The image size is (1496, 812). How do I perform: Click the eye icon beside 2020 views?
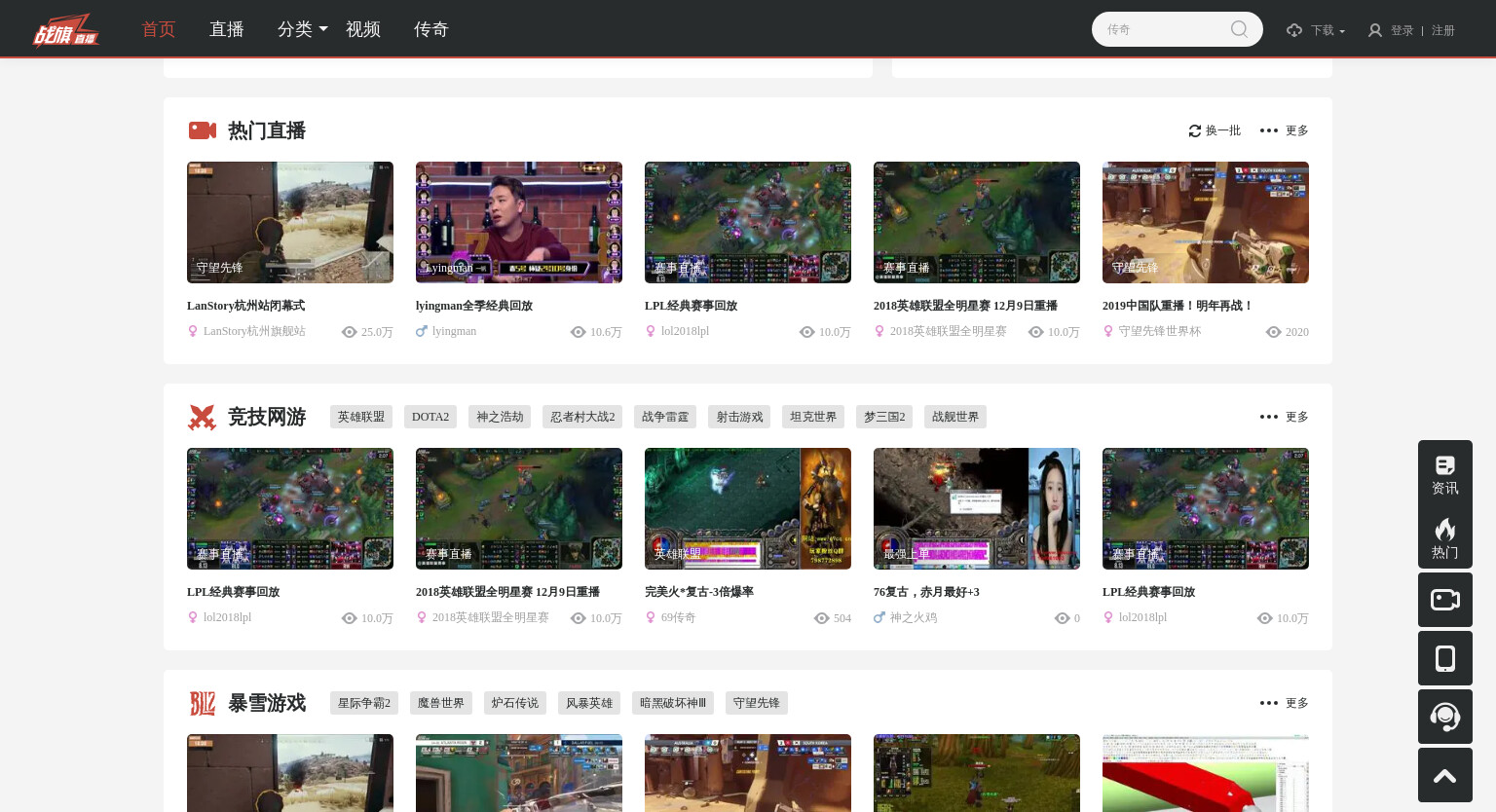1273,332
